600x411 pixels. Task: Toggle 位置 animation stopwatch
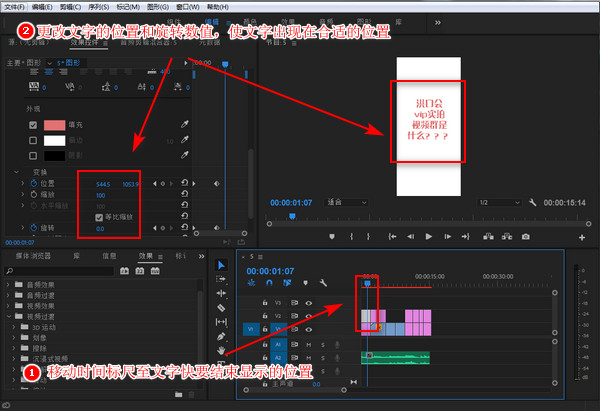34,183
